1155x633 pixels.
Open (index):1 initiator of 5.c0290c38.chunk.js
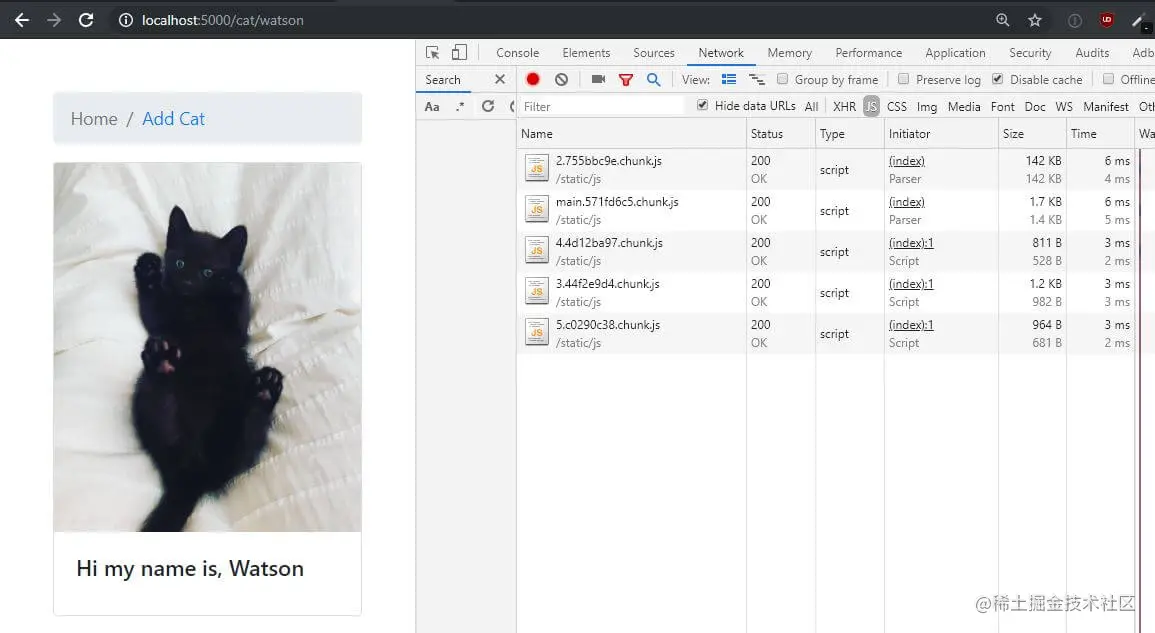910,325
